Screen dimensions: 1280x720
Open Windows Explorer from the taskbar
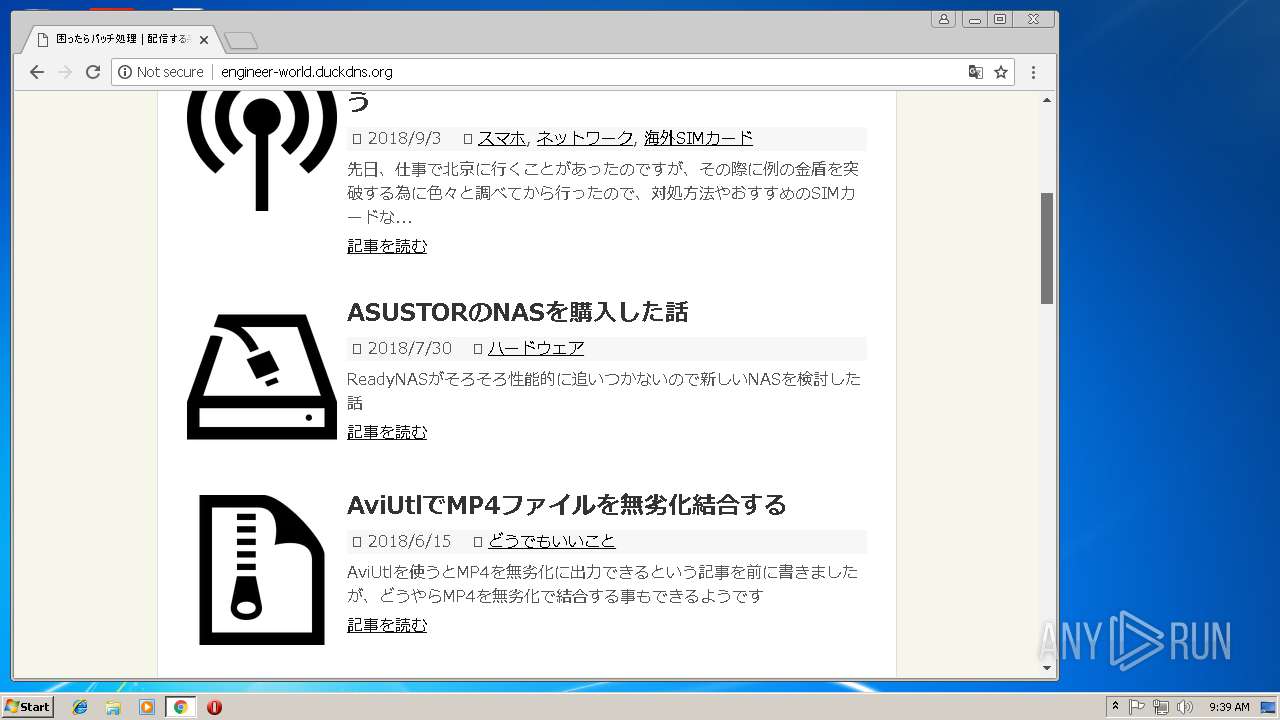[113, 707]
